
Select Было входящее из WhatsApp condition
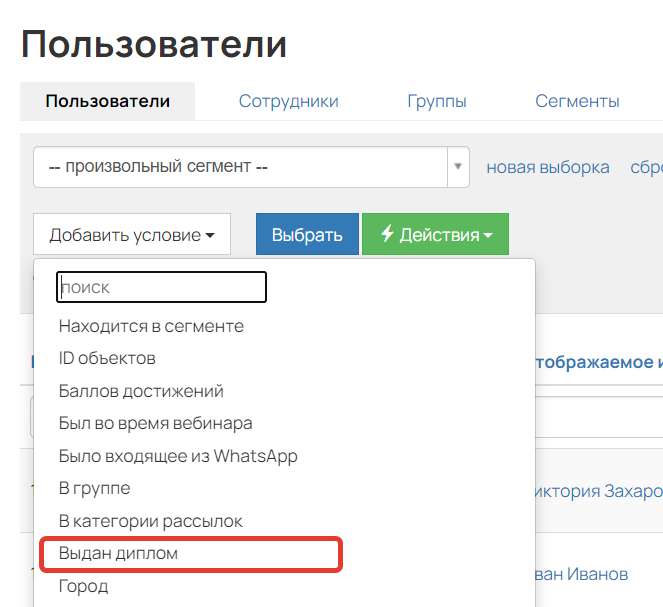178,456
